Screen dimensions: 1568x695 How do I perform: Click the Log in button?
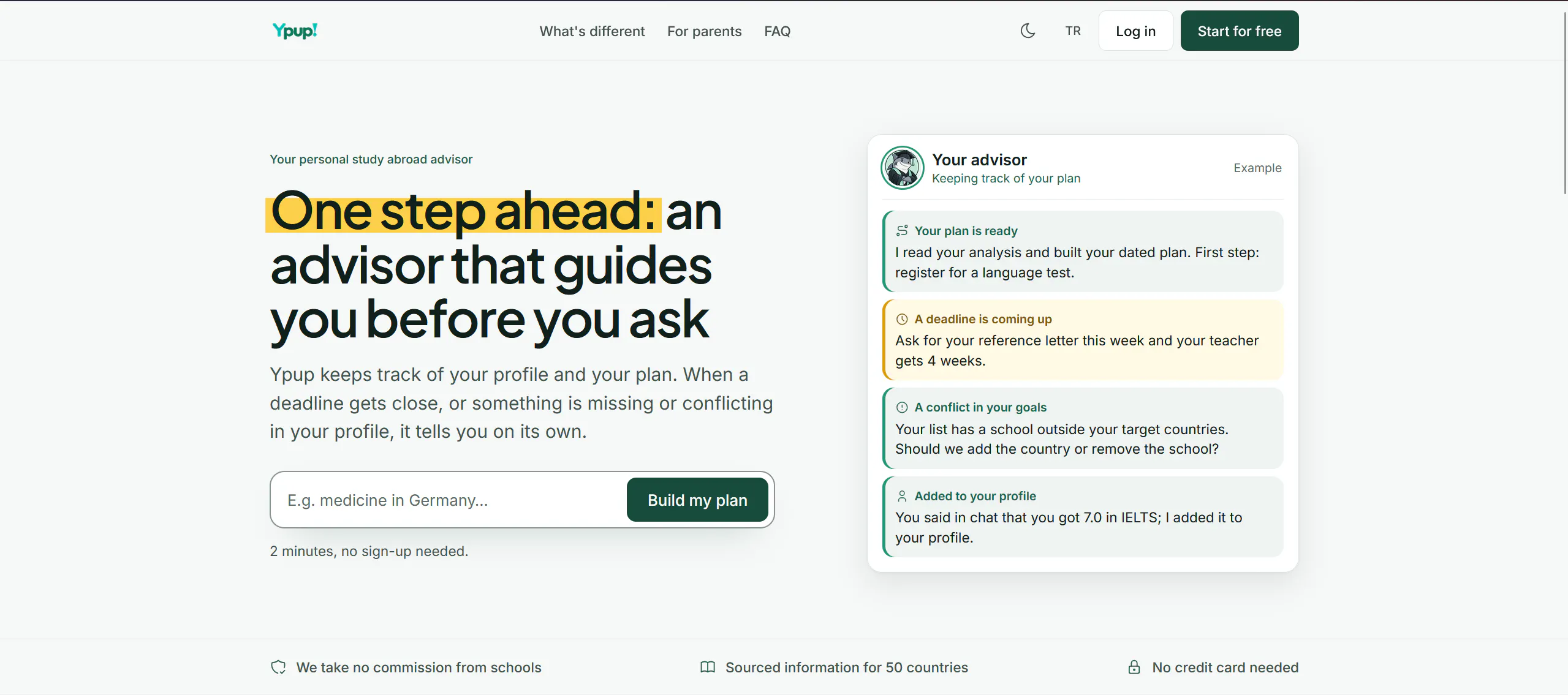pos(1135,31)
